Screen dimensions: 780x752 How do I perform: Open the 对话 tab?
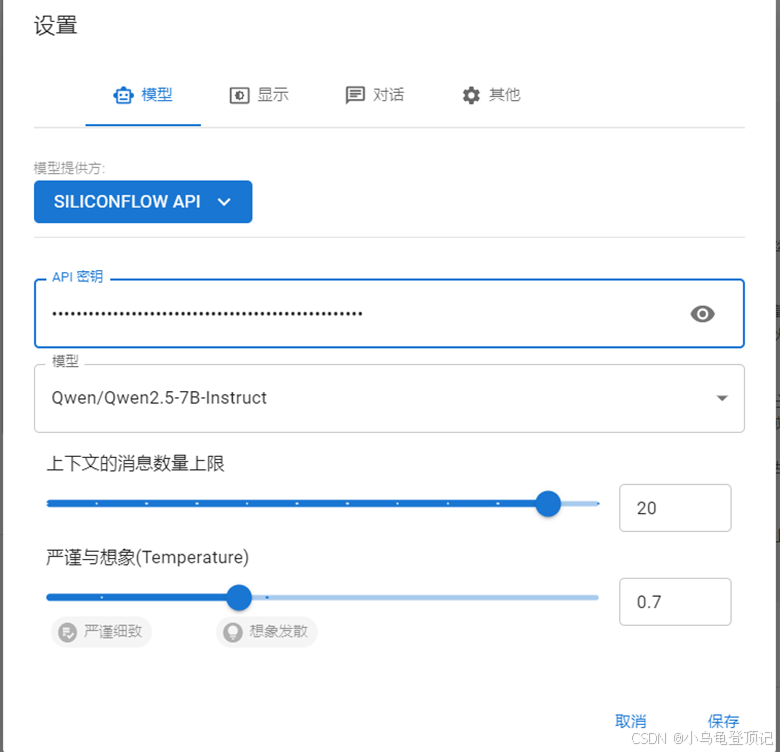pyautogui.click(x=375, y=94)
